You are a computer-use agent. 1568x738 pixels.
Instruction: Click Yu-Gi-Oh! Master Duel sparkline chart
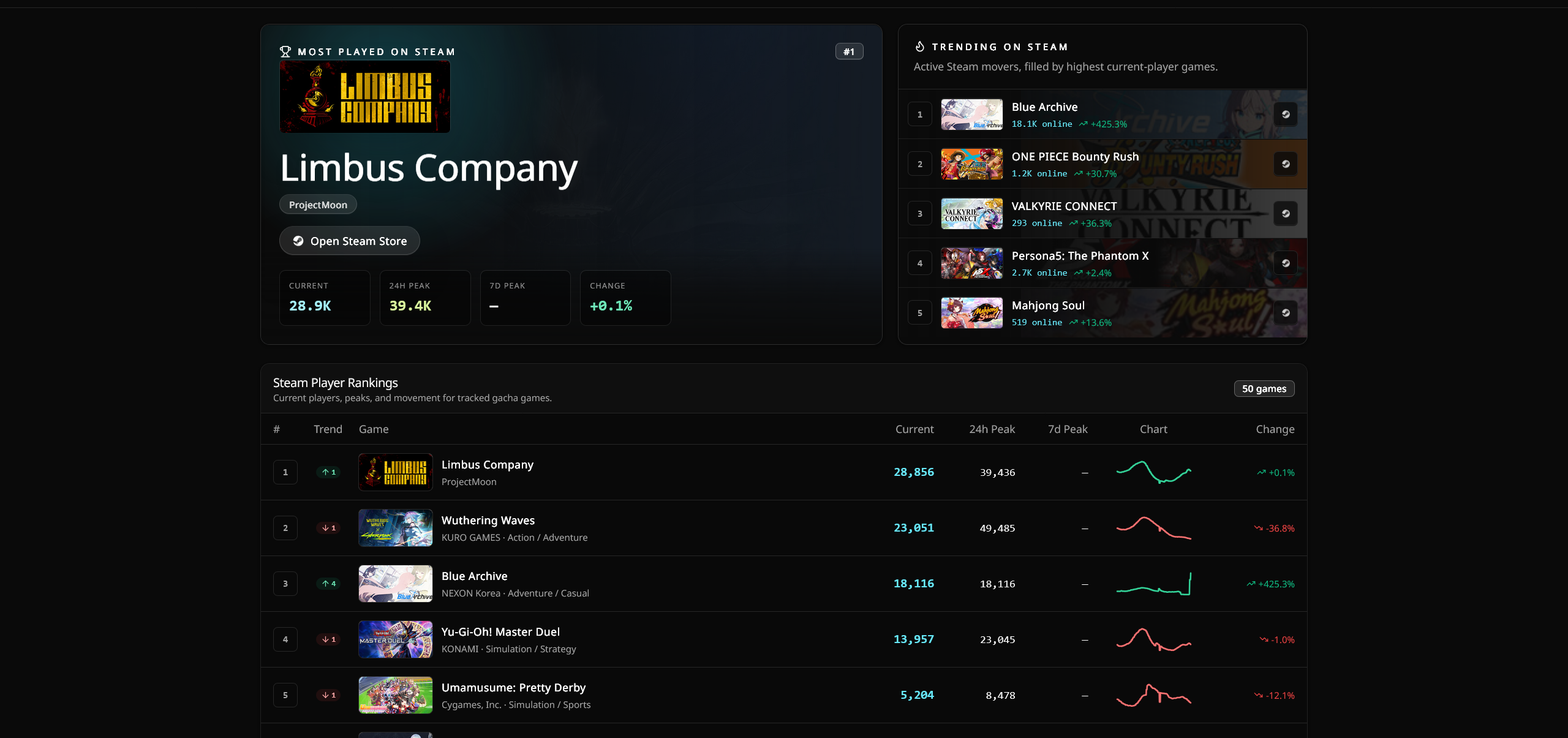coord(1153,639)
